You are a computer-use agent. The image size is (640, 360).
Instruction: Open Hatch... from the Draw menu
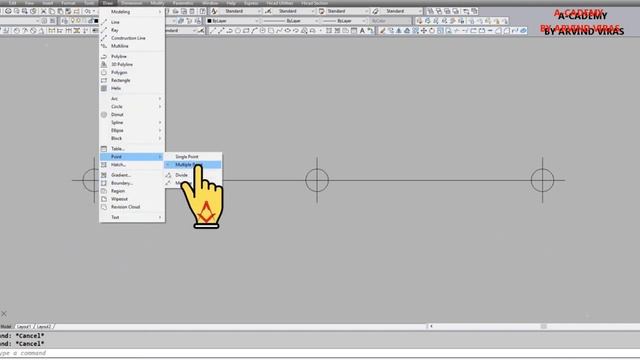(x=132, y=164)
